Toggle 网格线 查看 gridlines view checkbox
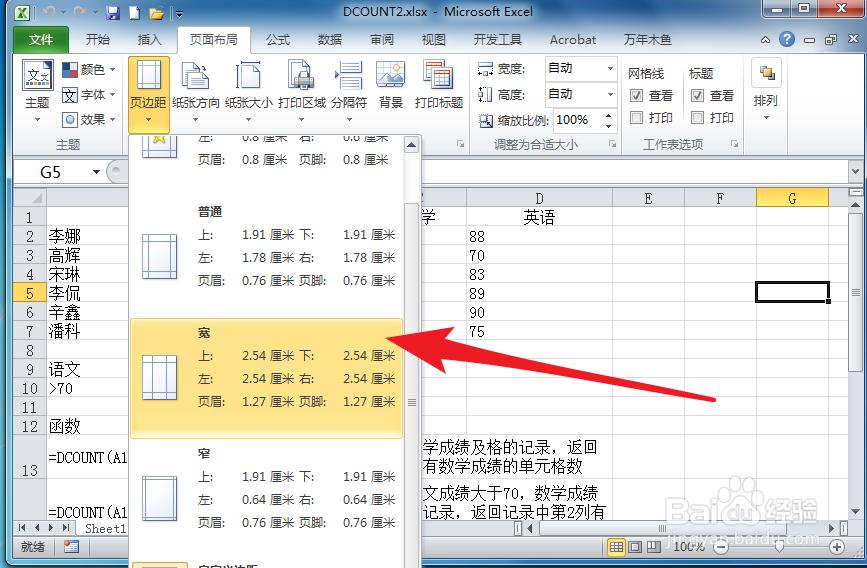This screenshot has height=568, width=867. coord(636,96)
